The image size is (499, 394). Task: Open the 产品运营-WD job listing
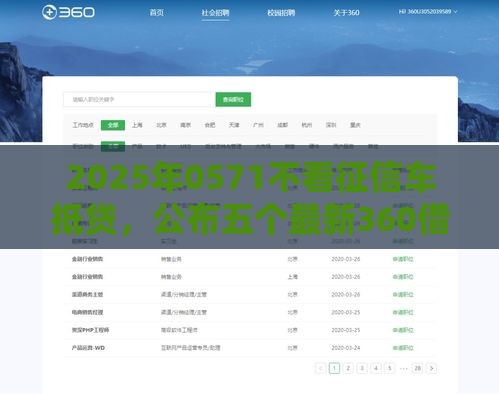tap(88, 348)
